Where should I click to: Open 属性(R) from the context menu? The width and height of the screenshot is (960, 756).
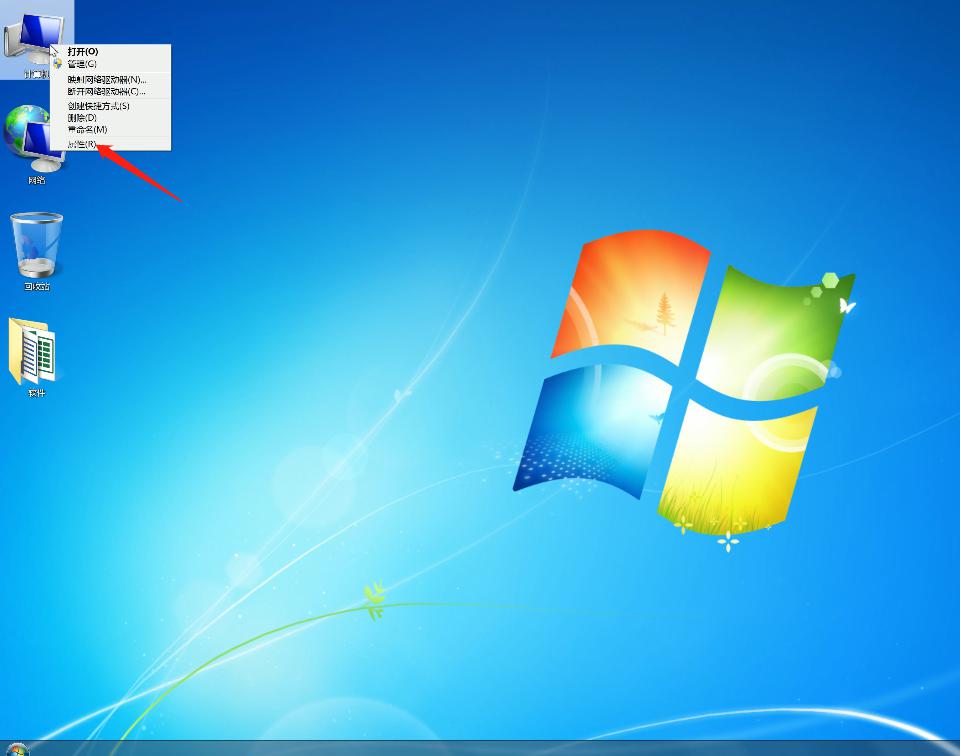coord(110,144)
